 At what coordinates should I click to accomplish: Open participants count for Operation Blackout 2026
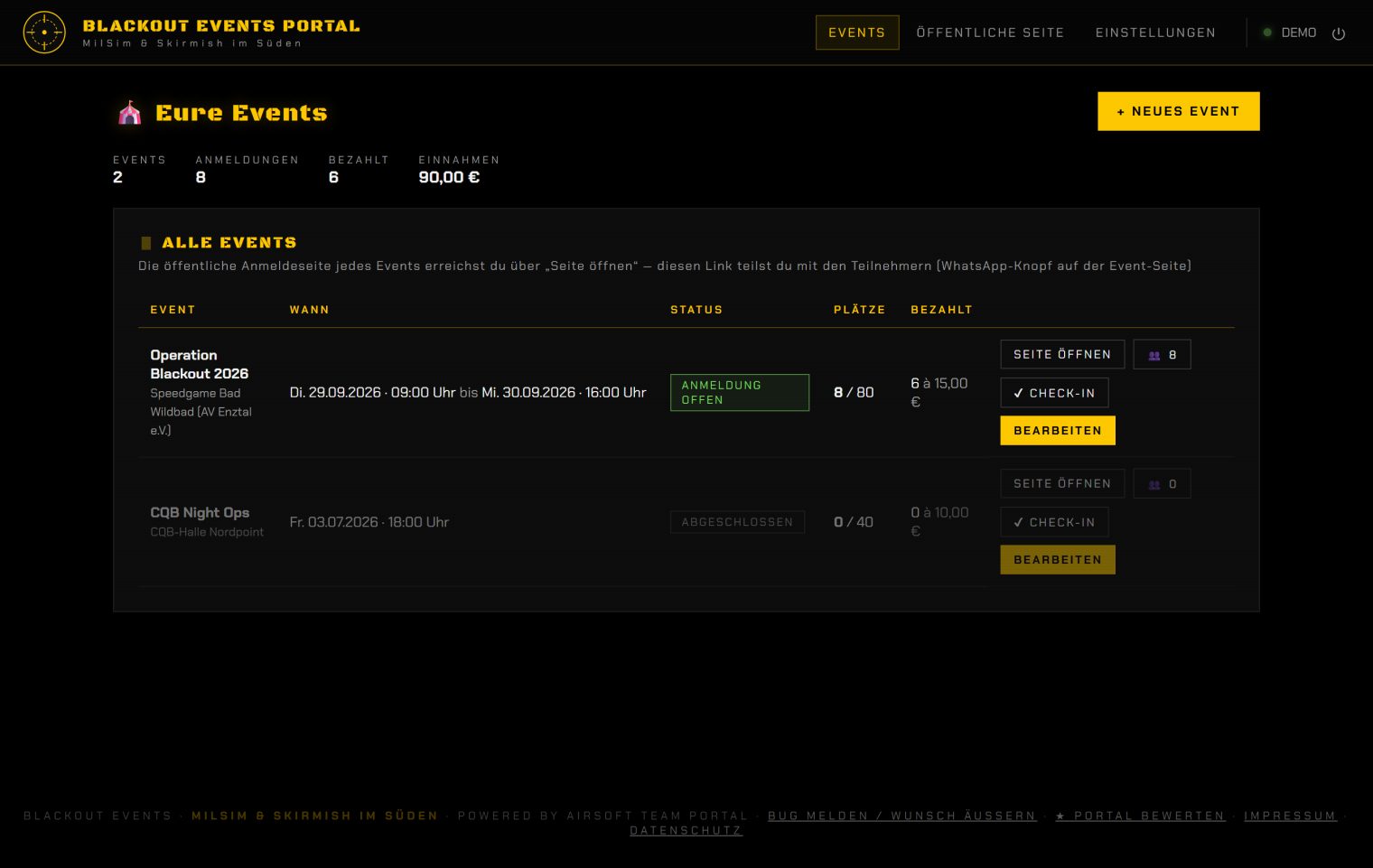(1162, 355)
